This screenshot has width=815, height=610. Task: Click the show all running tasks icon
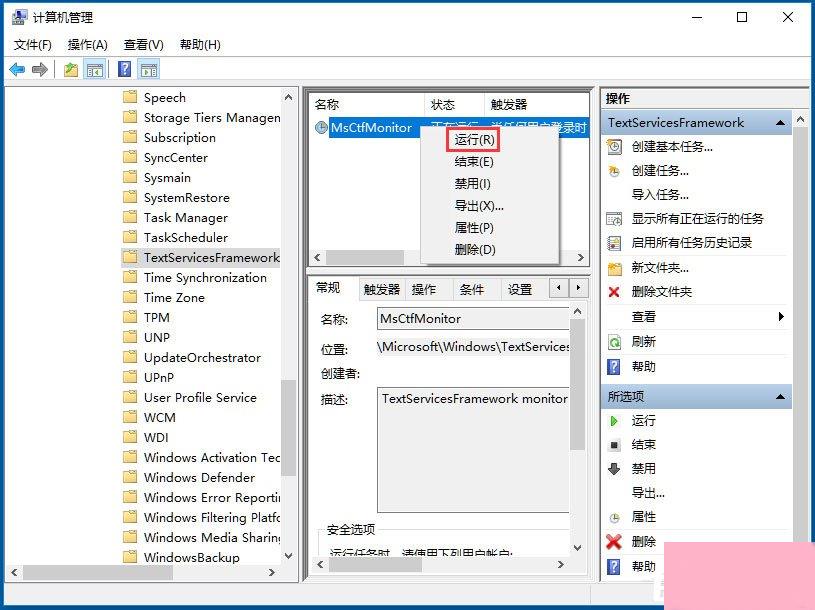coord(614,219)
